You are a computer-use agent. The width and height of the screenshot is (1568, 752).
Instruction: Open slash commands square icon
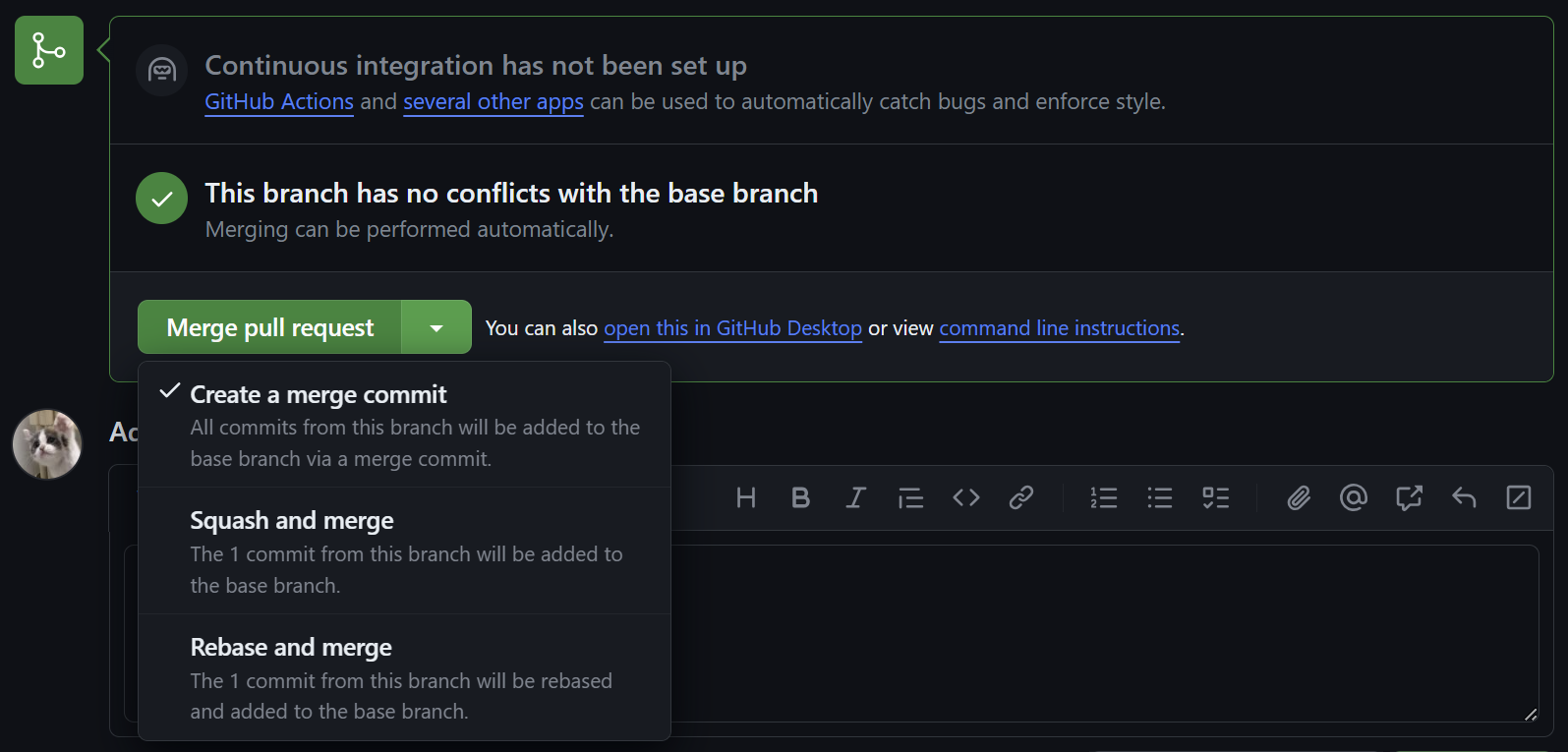tap(1519, 498)
